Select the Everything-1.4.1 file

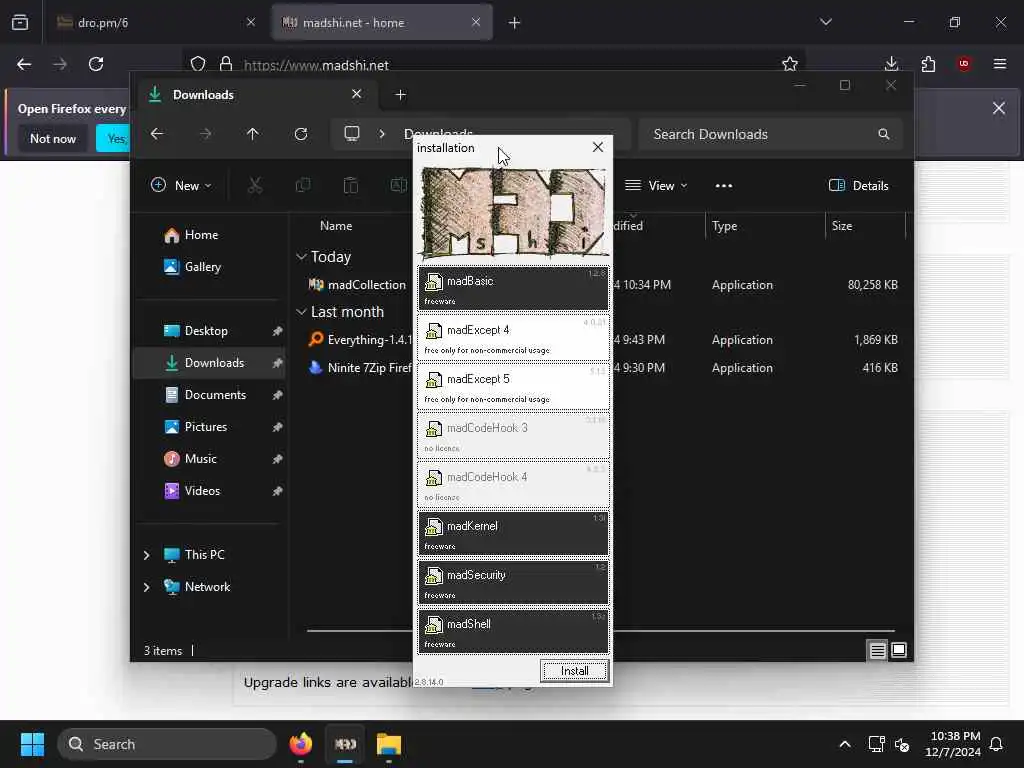(360, 340)
